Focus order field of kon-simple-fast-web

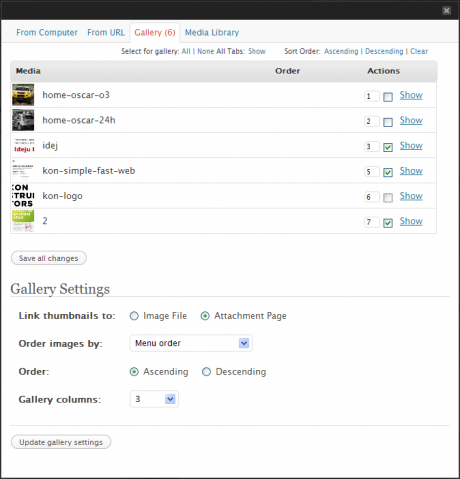[372, 172]
